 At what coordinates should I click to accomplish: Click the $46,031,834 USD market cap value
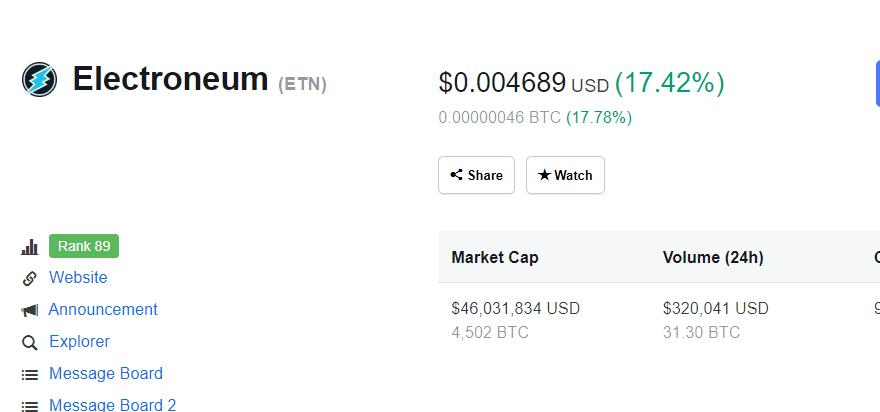(515, 309)
